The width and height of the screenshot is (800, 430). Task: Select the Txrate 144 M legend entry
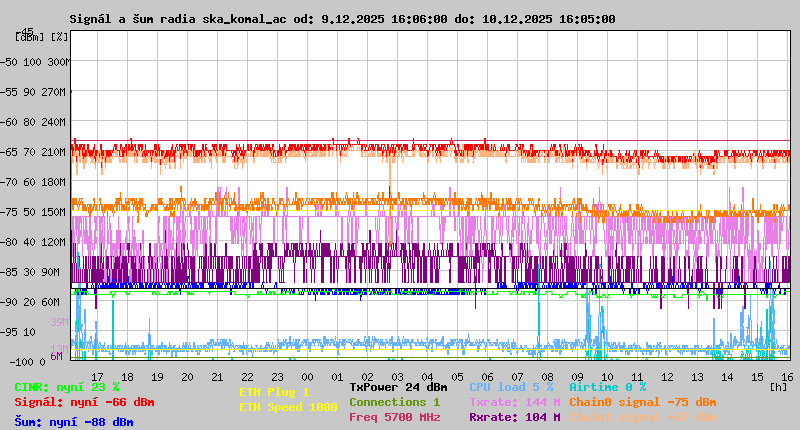(515, 402)
